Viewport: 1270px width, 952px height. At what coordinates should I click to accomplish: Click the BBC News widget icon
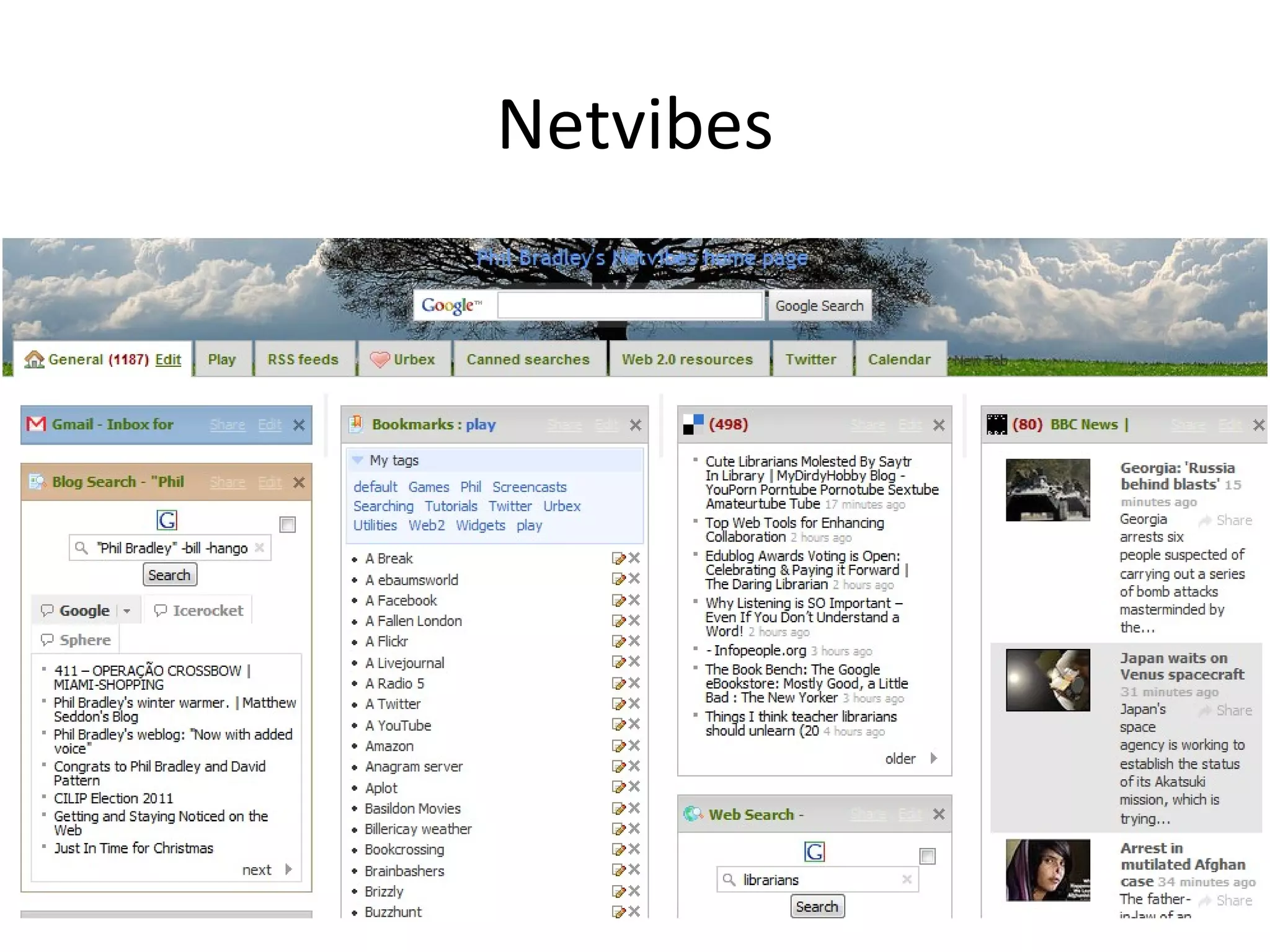point(997,425)
